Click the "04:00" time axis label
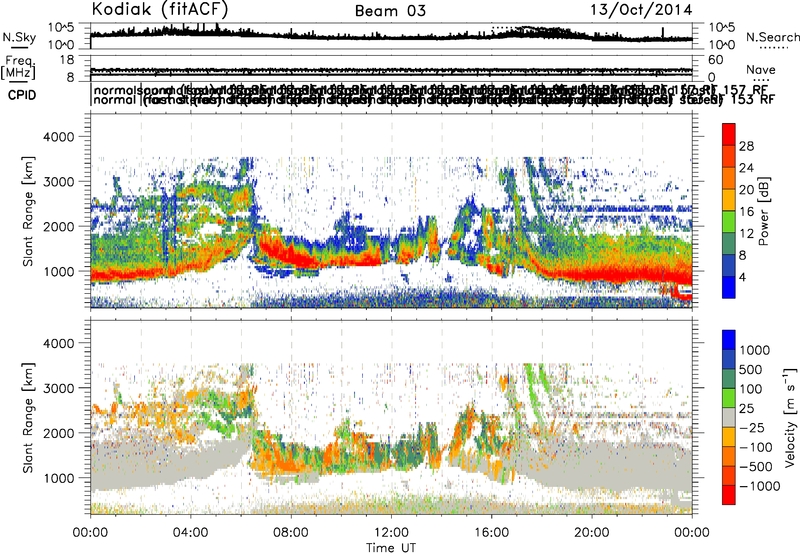The width and height of the screenshot is (800, 554). [190, 533]
